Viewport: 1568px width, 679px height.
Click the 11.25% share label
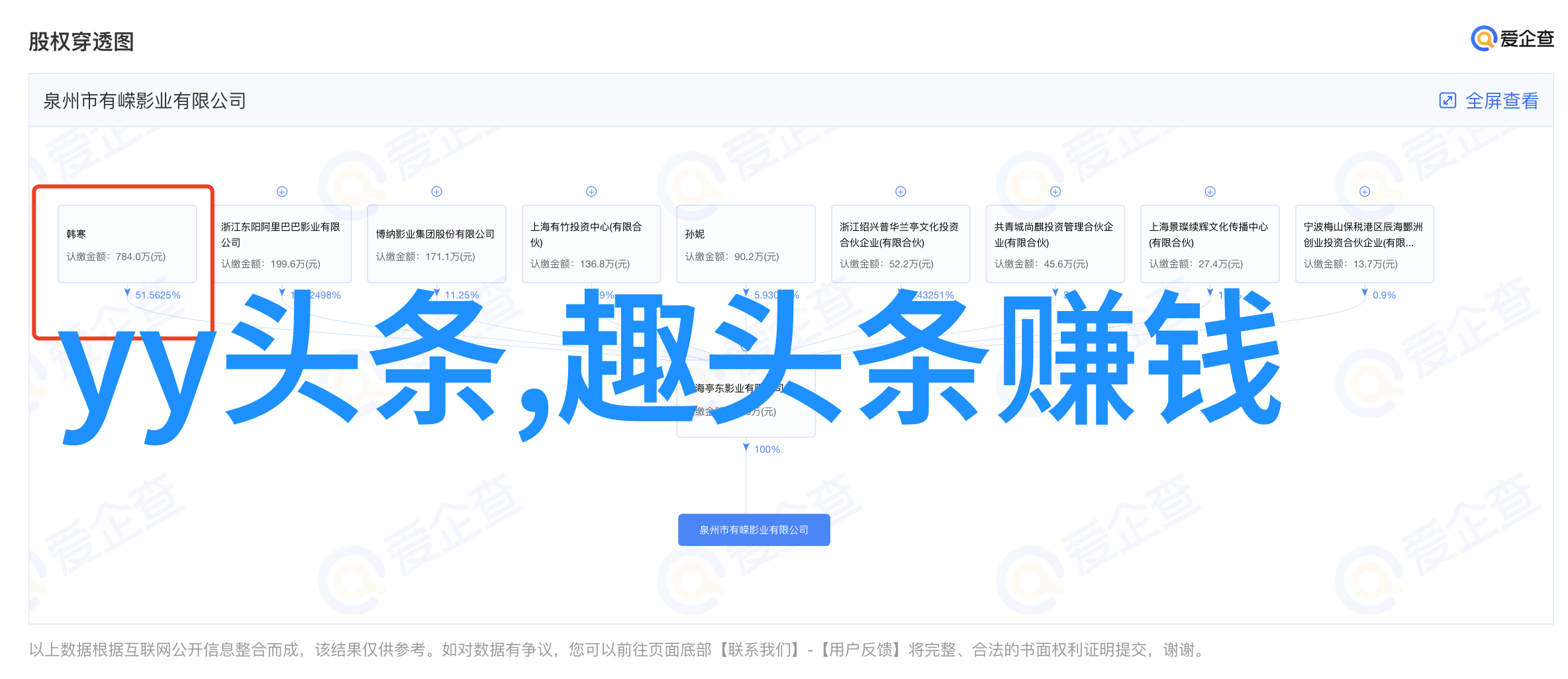pyautogui.click(x=462, y=295)
